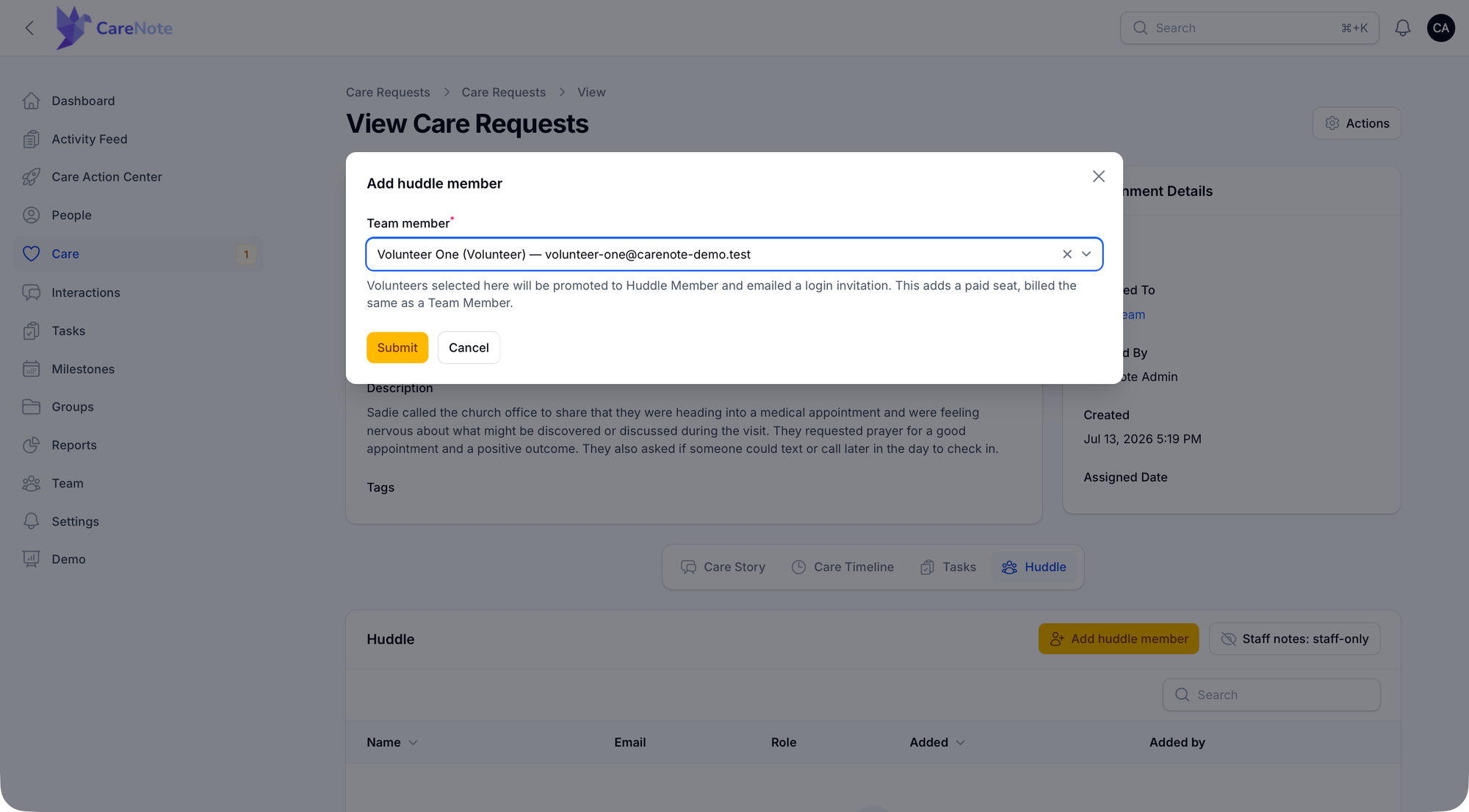This screenshot has height=812, width=1469.
Task: Open the Activity Feed clipboard icon
Action: [31, 139]
